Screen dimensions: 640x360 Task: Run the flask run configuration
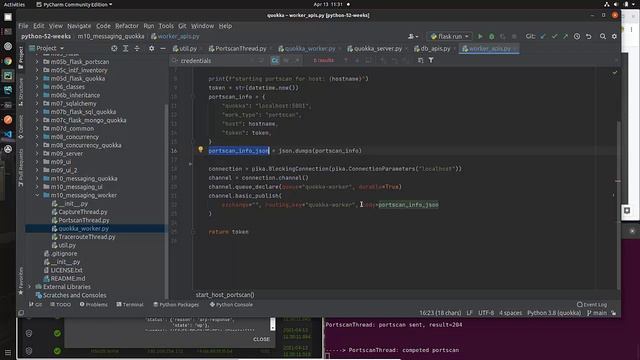coord(480,36)
